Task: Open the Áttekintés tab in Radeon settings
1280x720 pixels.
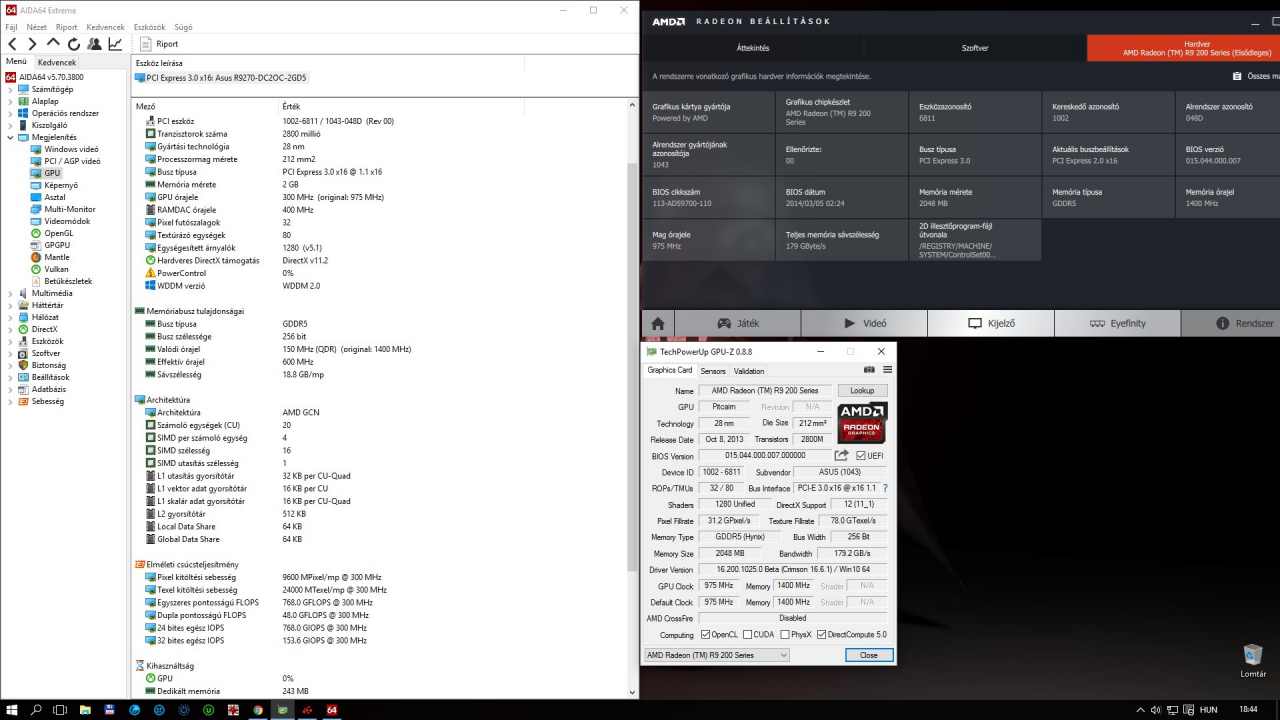Action: coord(753,48)
